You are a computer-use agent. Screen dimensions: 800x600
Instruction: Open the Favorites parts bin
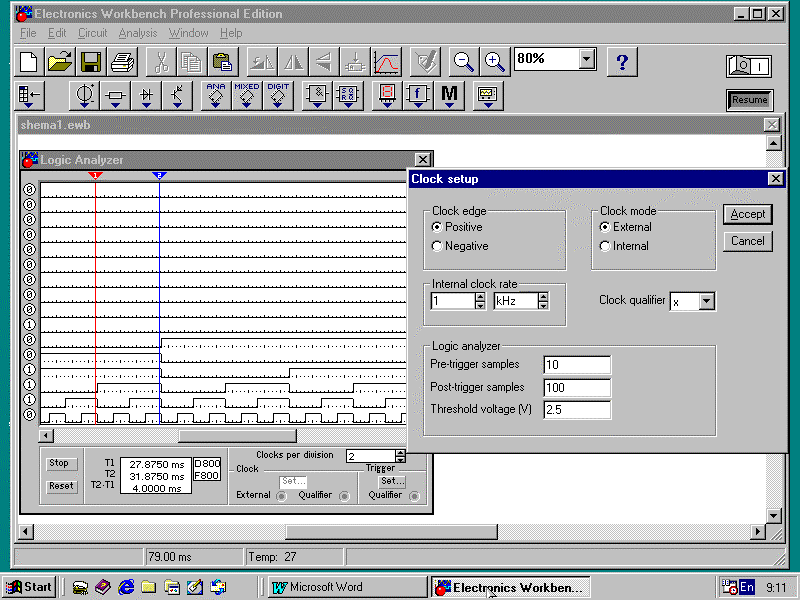(x=29, y=95)
